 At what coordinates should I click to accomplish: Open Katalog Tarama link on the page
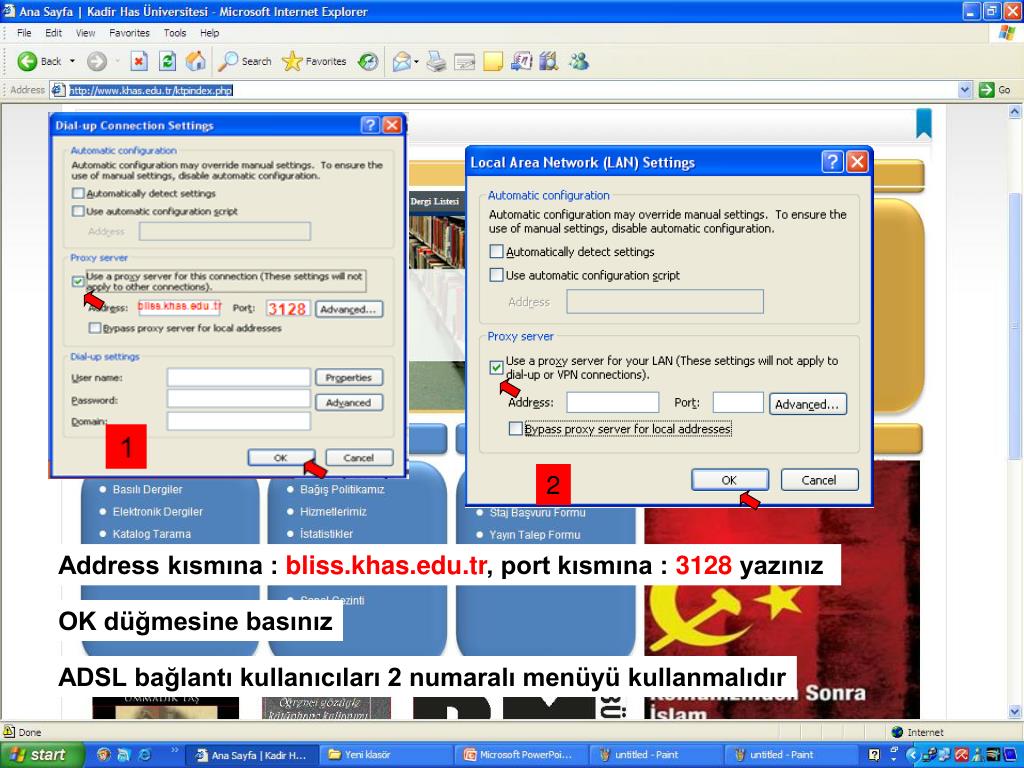point(152,534)
